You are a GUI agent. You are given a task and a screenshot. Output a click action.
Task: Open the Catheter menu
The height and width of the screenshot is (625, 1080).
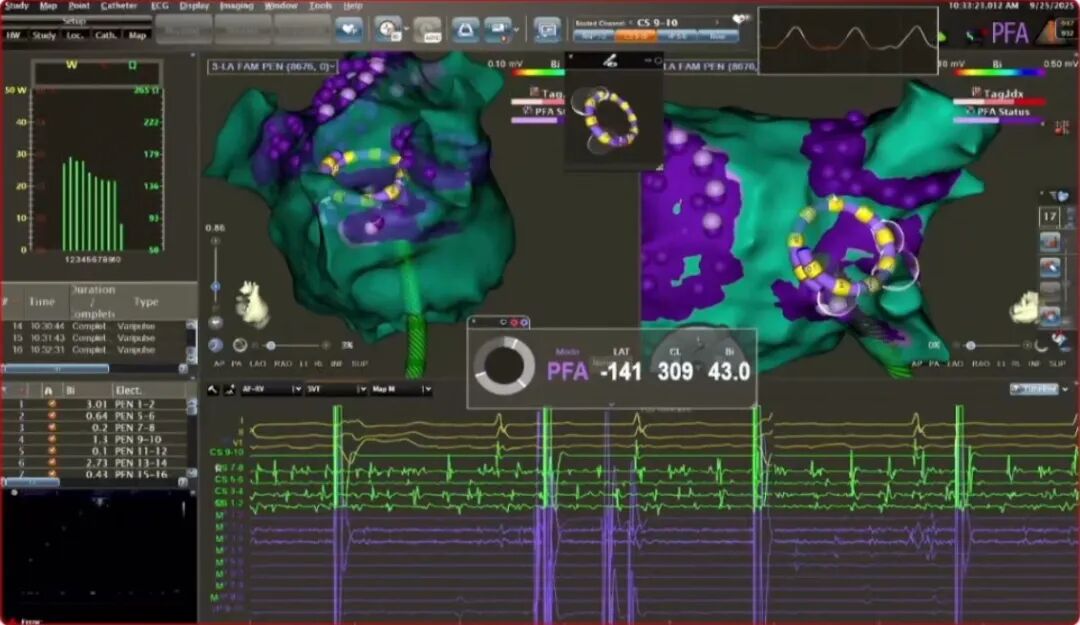coord(113,6)
